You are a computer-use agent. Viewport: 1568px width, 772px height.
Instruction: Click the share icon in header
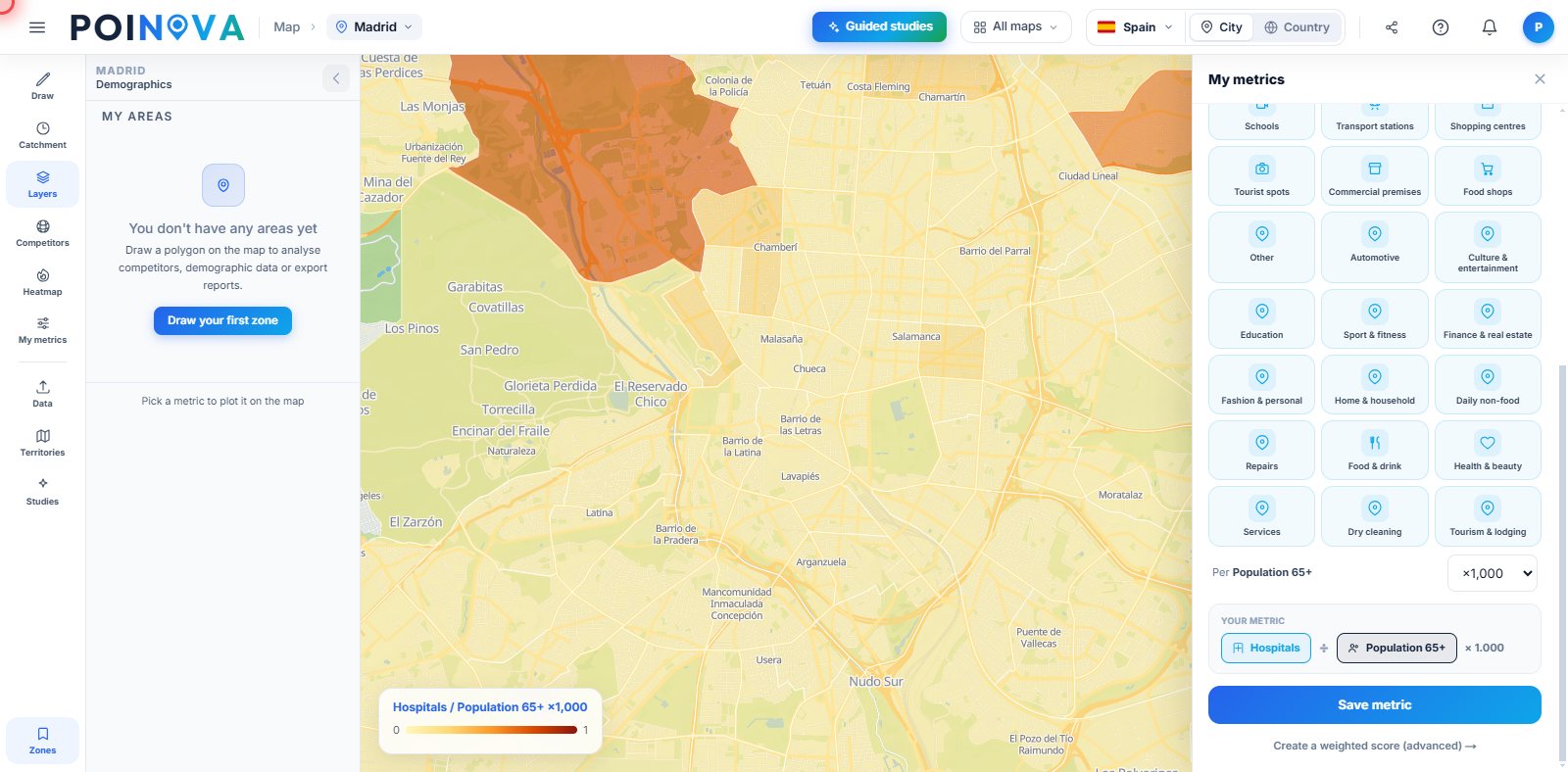tap(1392, 27)
